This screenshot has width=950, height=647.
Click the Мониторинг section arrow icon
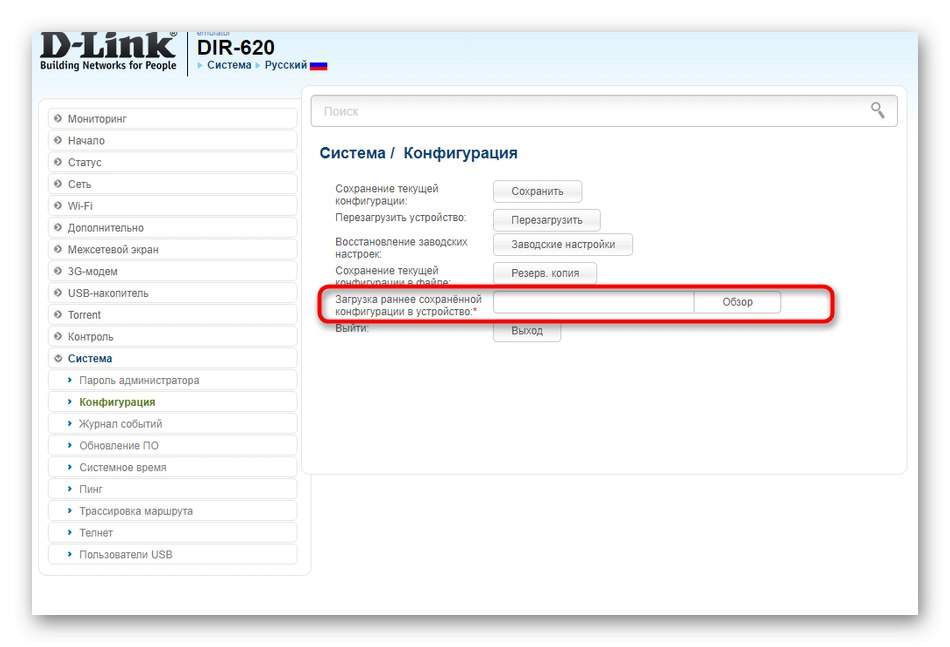(x=58, y=118)
